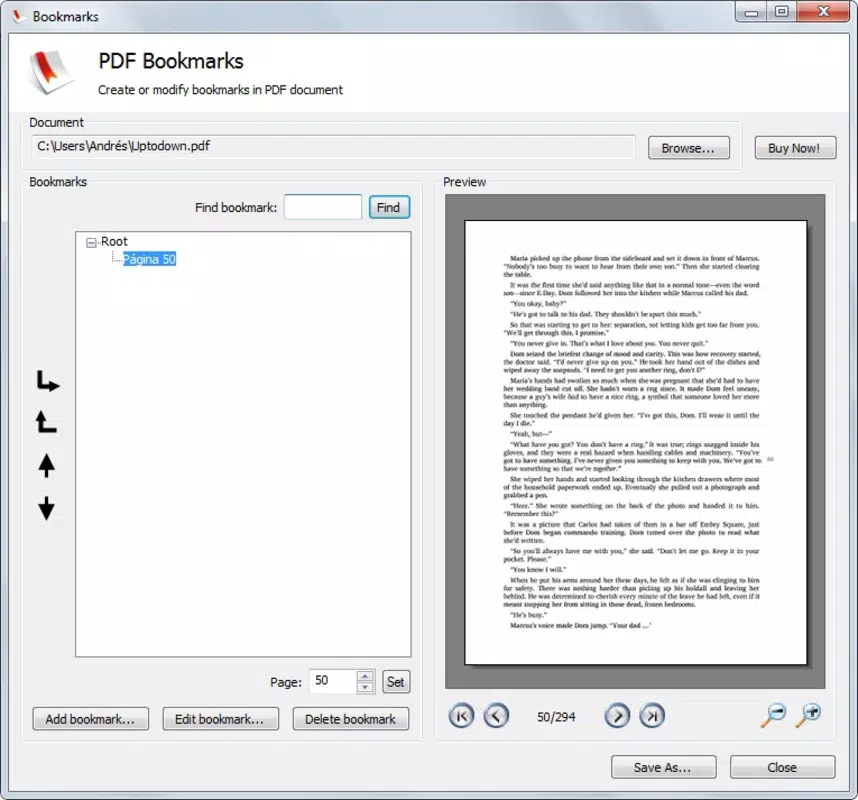Go to next preview page
This screenshot has width=858, height=800.
click(617, 716)
